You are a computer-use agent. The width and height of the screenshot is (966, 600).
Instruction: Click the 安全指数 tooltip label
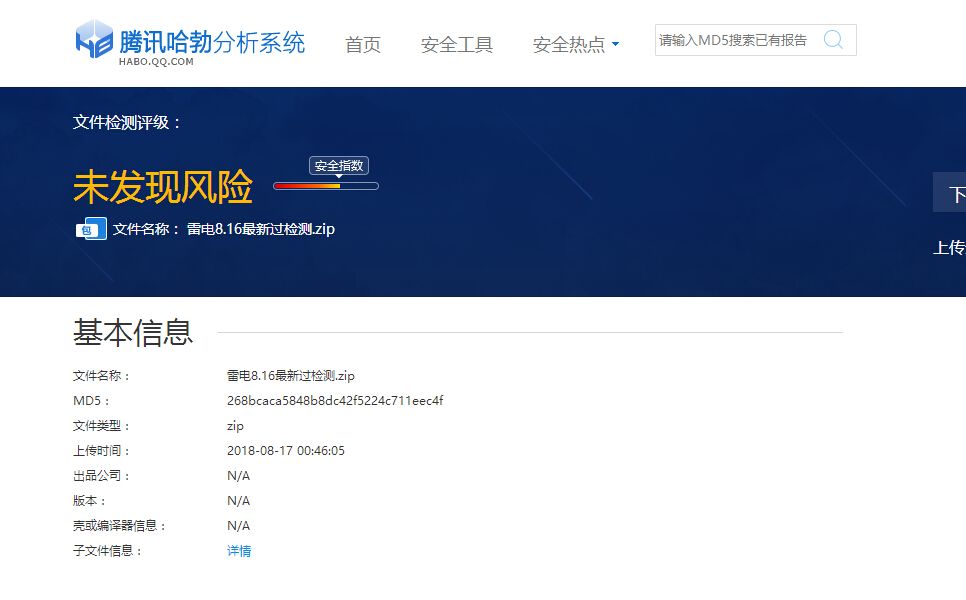[x=339, y=166]
